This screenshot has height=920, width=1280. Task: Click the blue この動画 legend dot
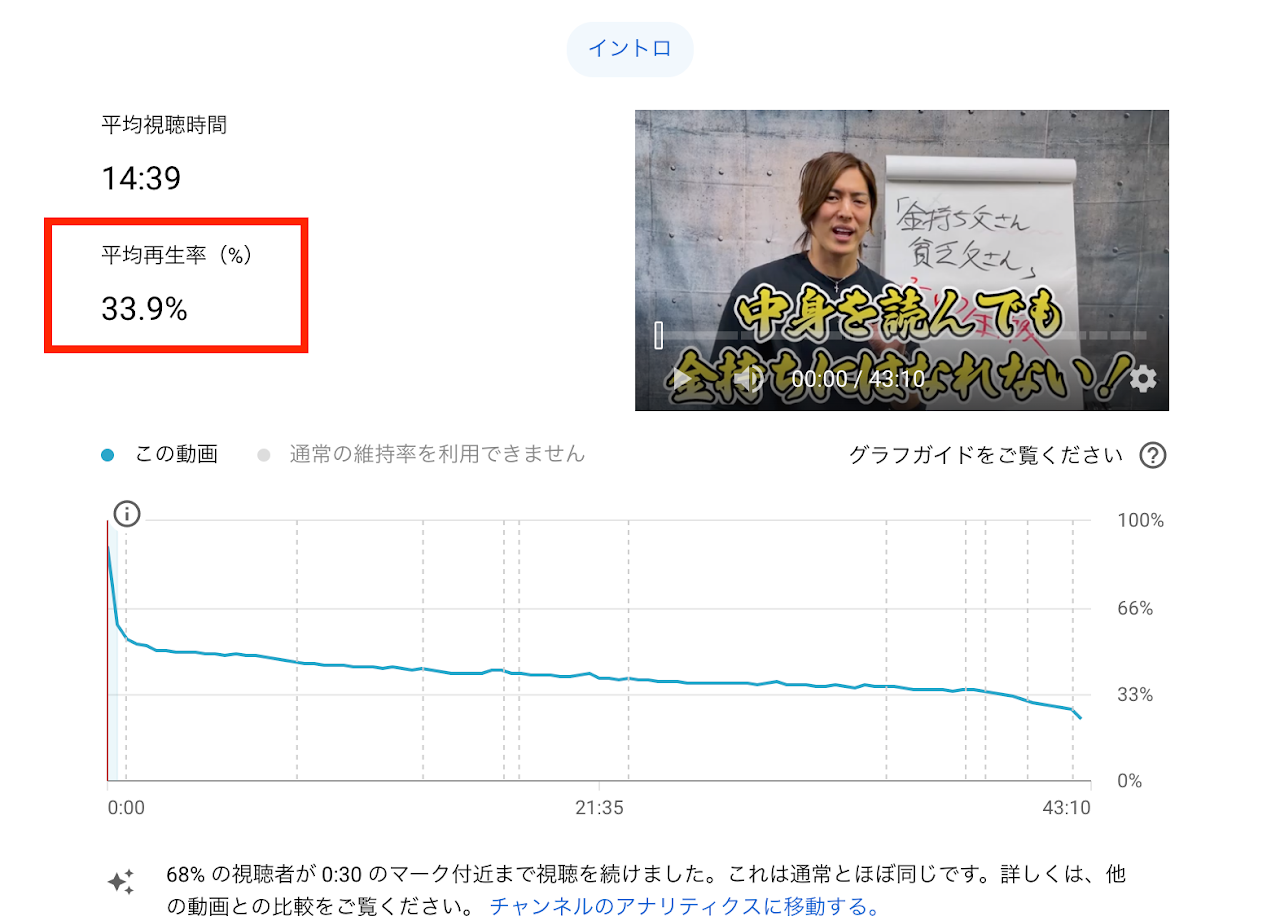109,455
